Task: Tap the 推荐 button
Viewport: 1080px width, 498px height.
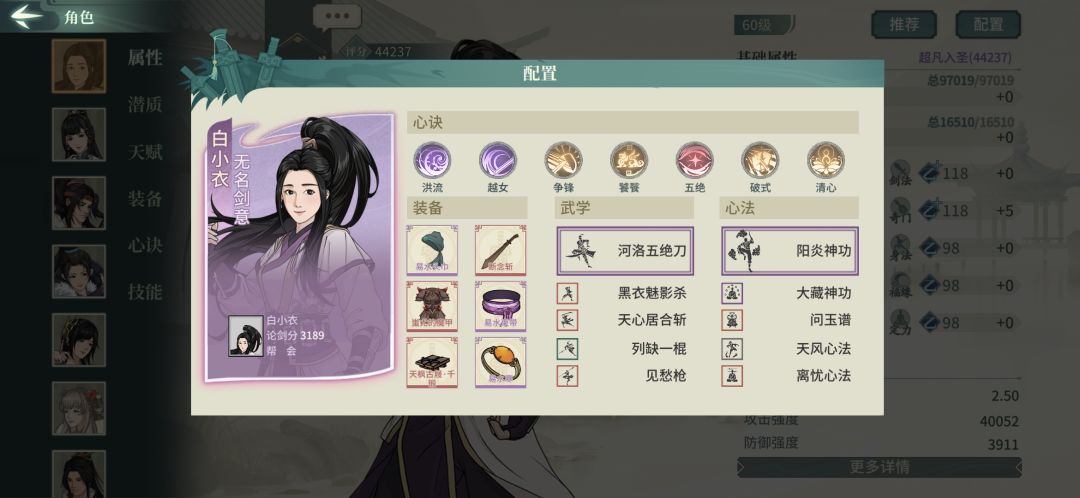Action: click(x=904, y=25)
